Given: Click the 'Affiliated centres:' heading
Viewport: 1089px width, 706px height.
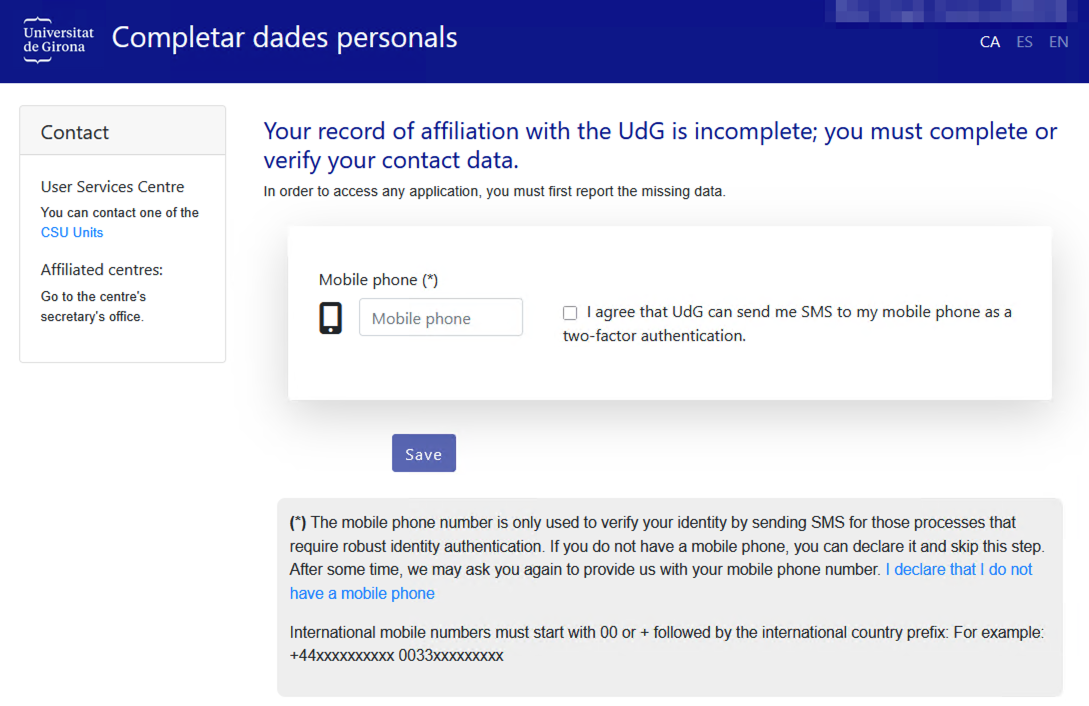Looking at the screenshot, I should 101,270.
